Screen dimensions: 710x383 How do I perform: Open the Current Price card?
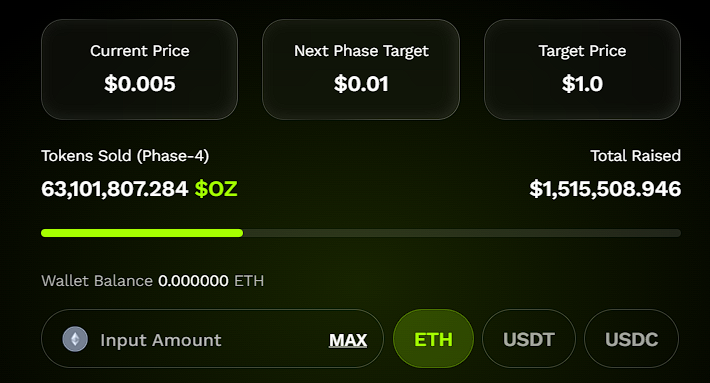pyautogui.click(x=139, y=69)
